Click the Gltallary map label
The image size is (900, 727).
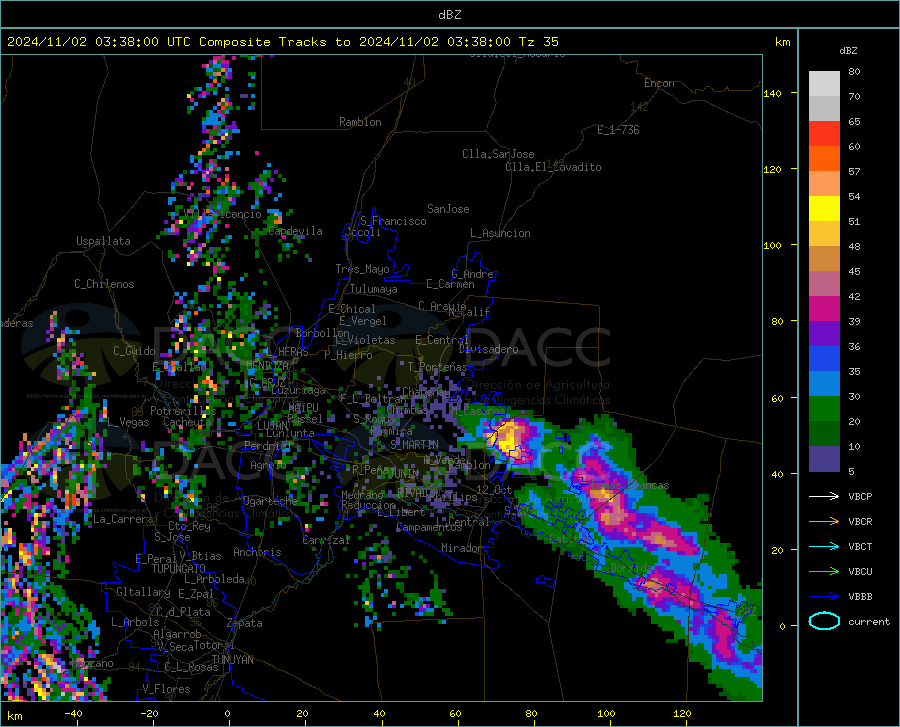pyautogui.click(x=143, y=592)
